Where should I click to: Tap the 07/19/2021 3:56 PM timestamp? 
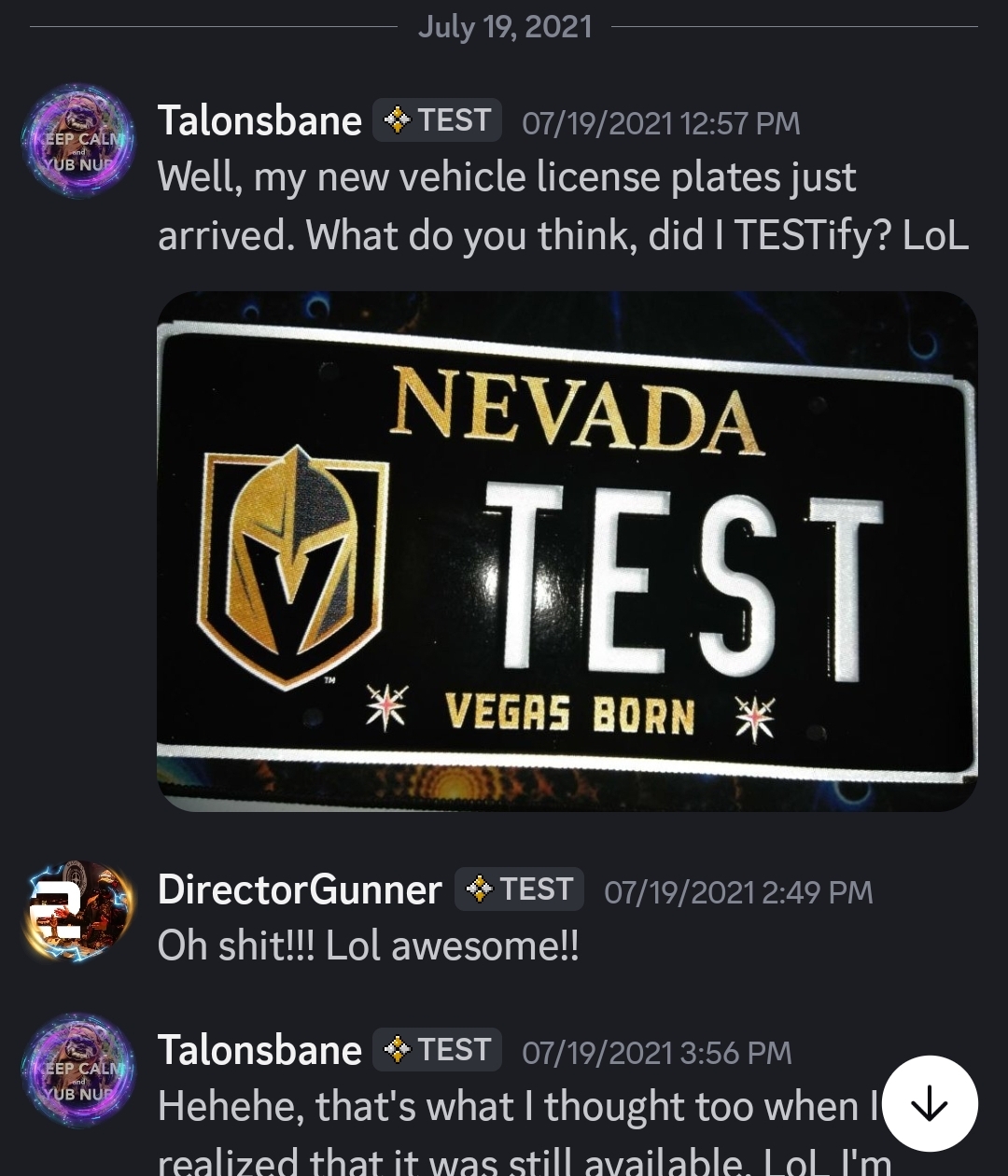[657, 1053]
